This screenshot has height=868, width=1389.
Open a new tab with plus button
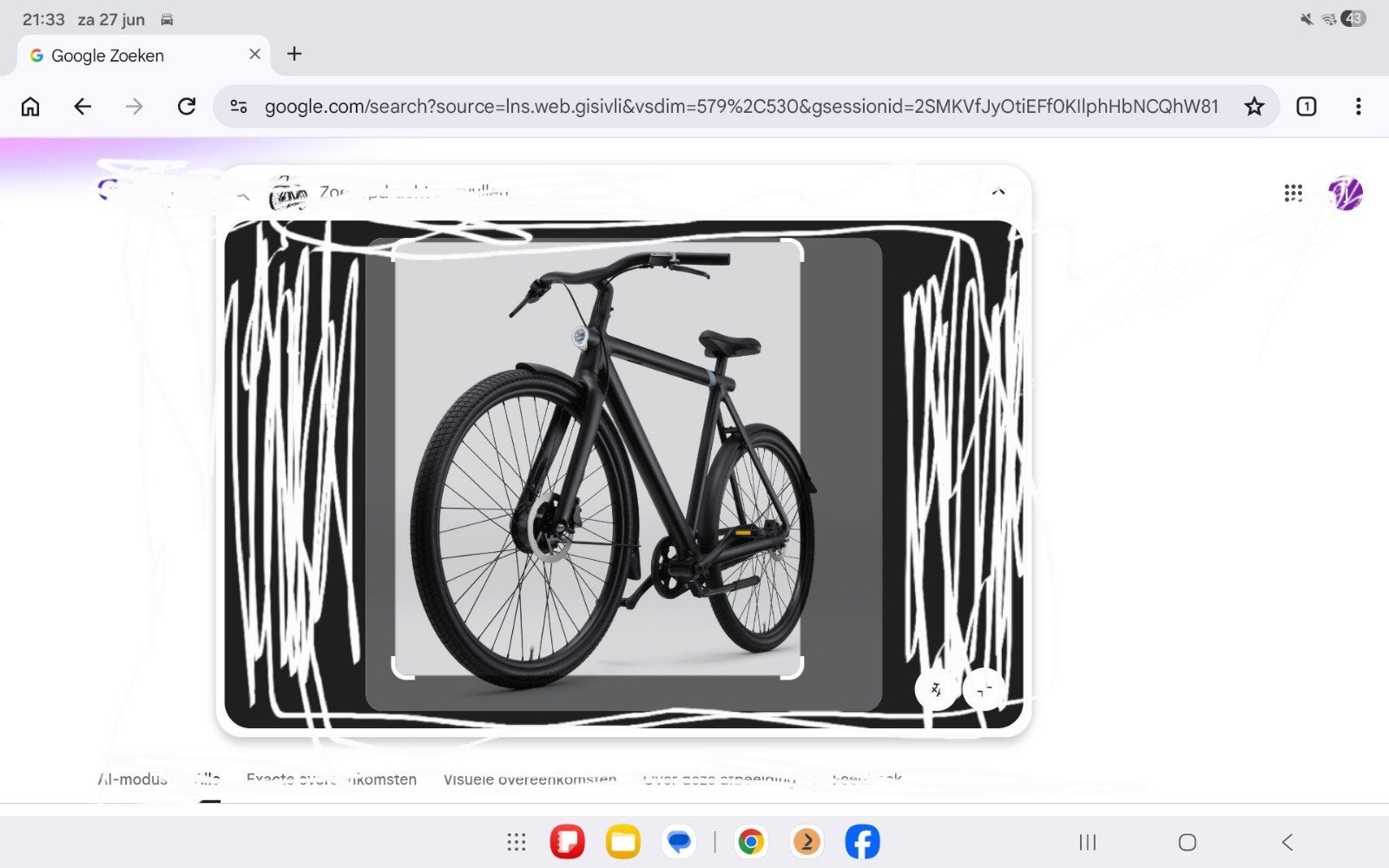294,54
